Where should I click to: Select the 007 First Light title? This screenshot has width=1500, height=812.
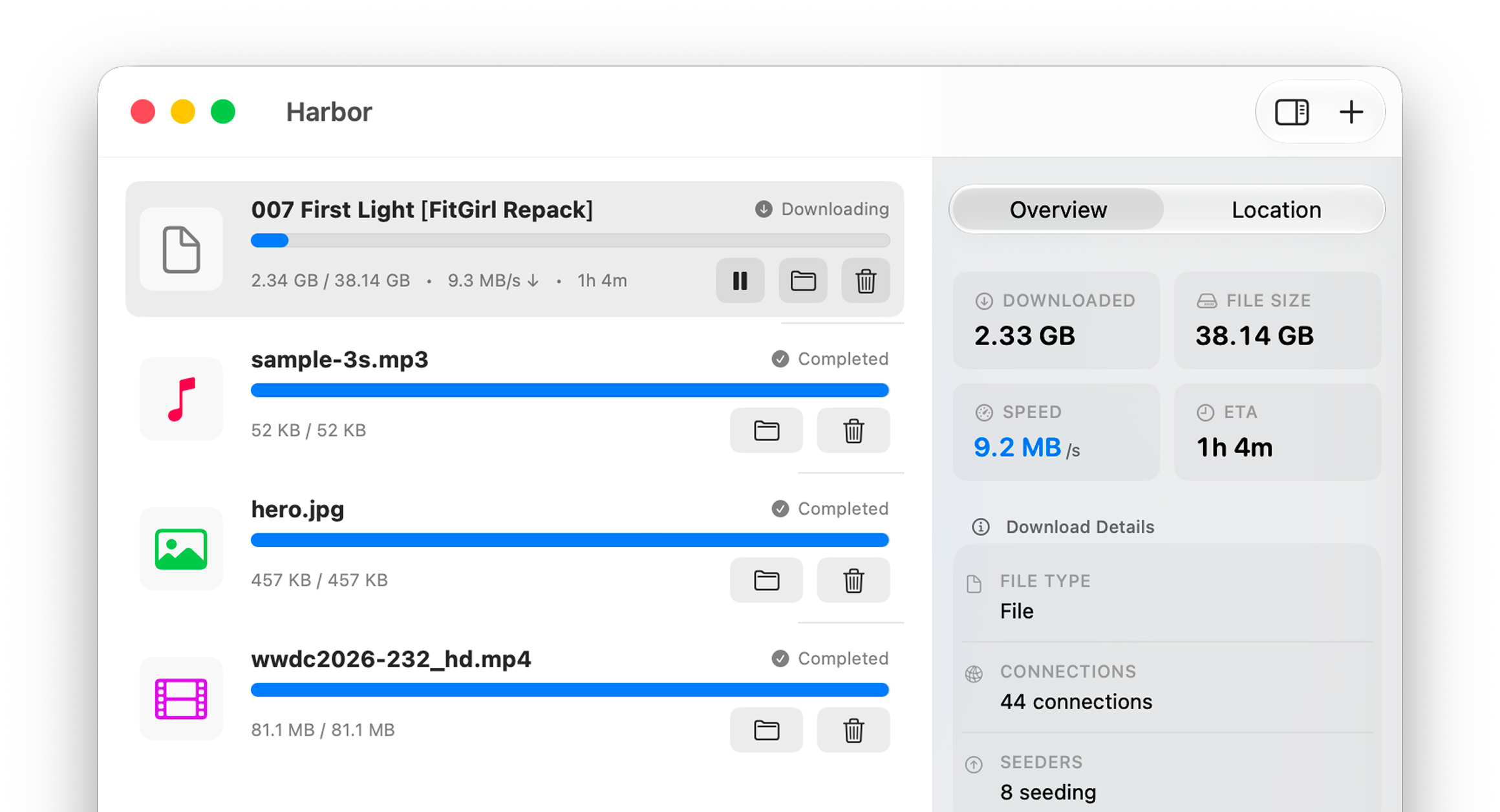422,209
